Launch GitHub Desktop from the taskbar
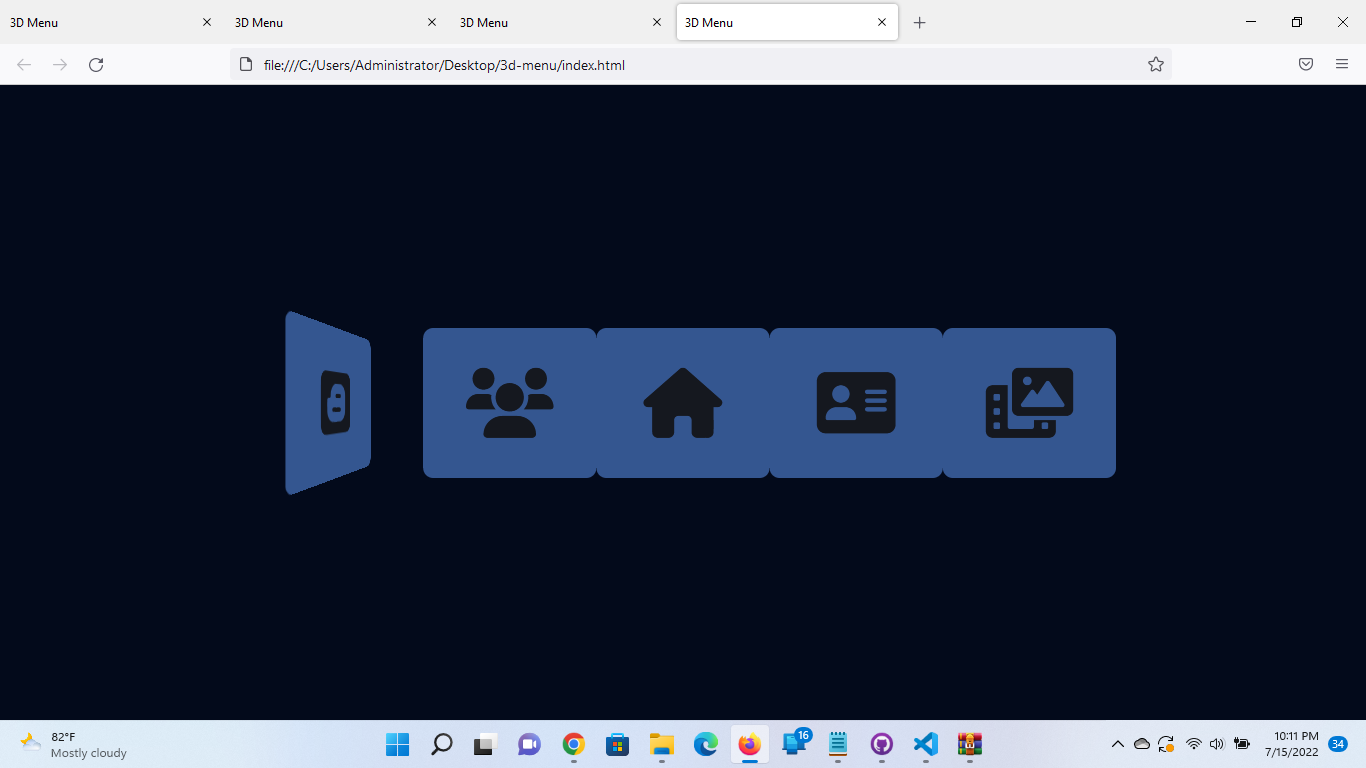Viewport: 1366px width, 768px height. coord(881,744)
